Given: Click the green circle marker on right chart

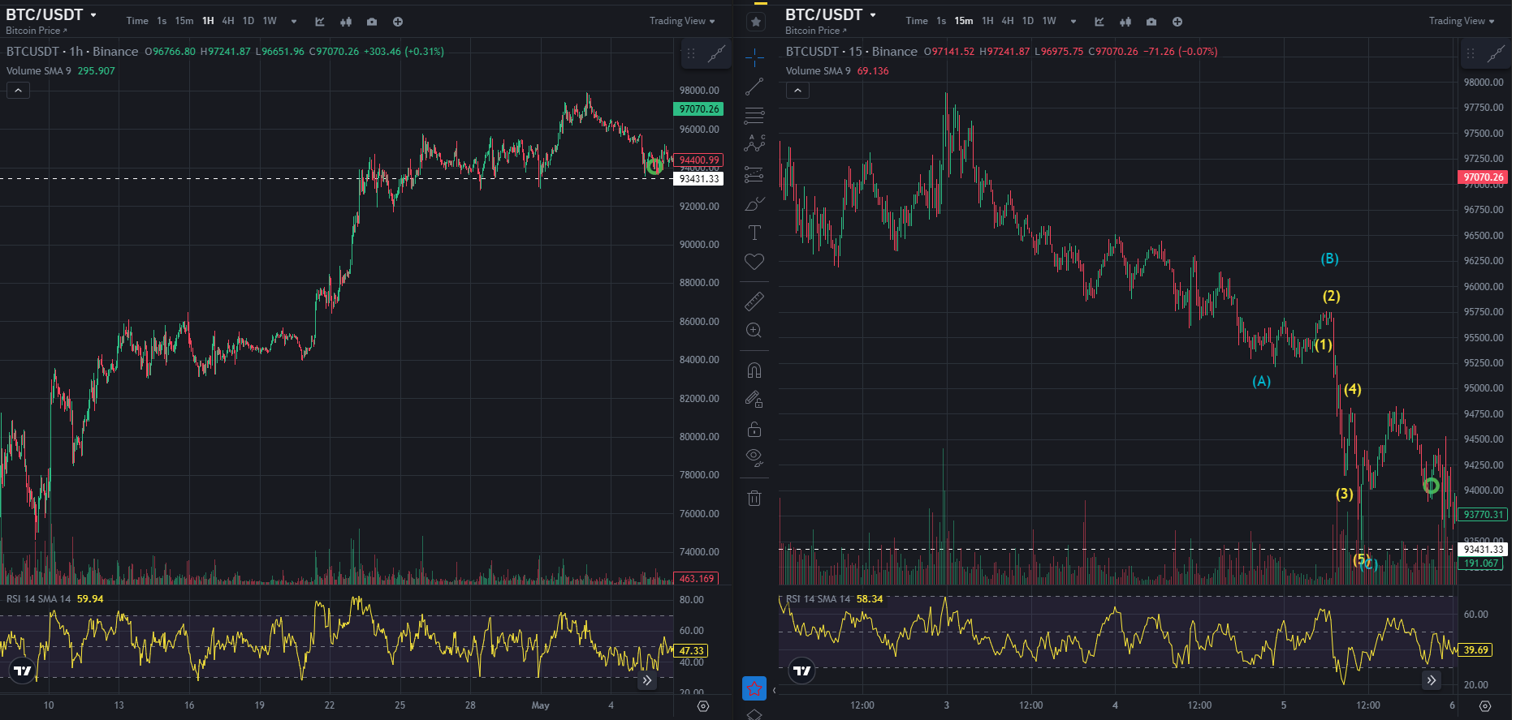Looking at the screenshot, I should pyautogui.click(x=1431, y=486).
